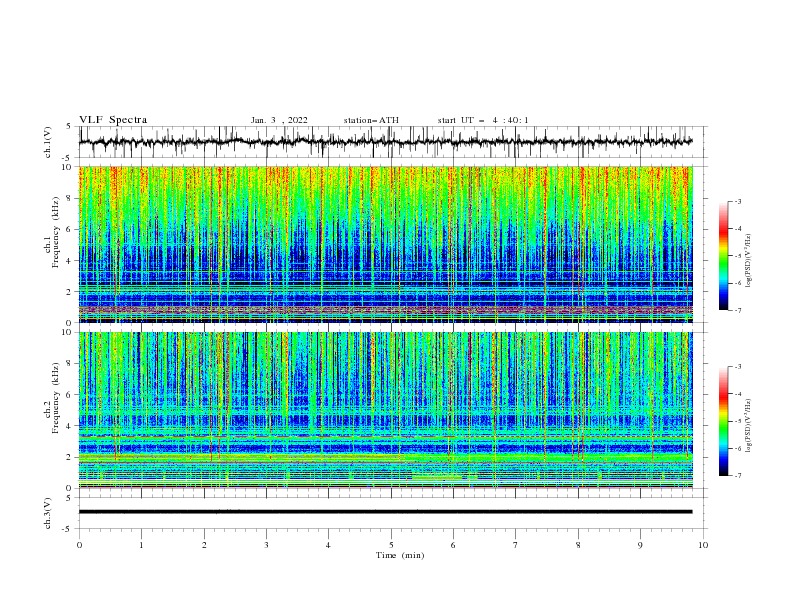Click inside the ch.2 spectrogram panel
The width and height of the screenshot is (792, 612).
(386, 410)
